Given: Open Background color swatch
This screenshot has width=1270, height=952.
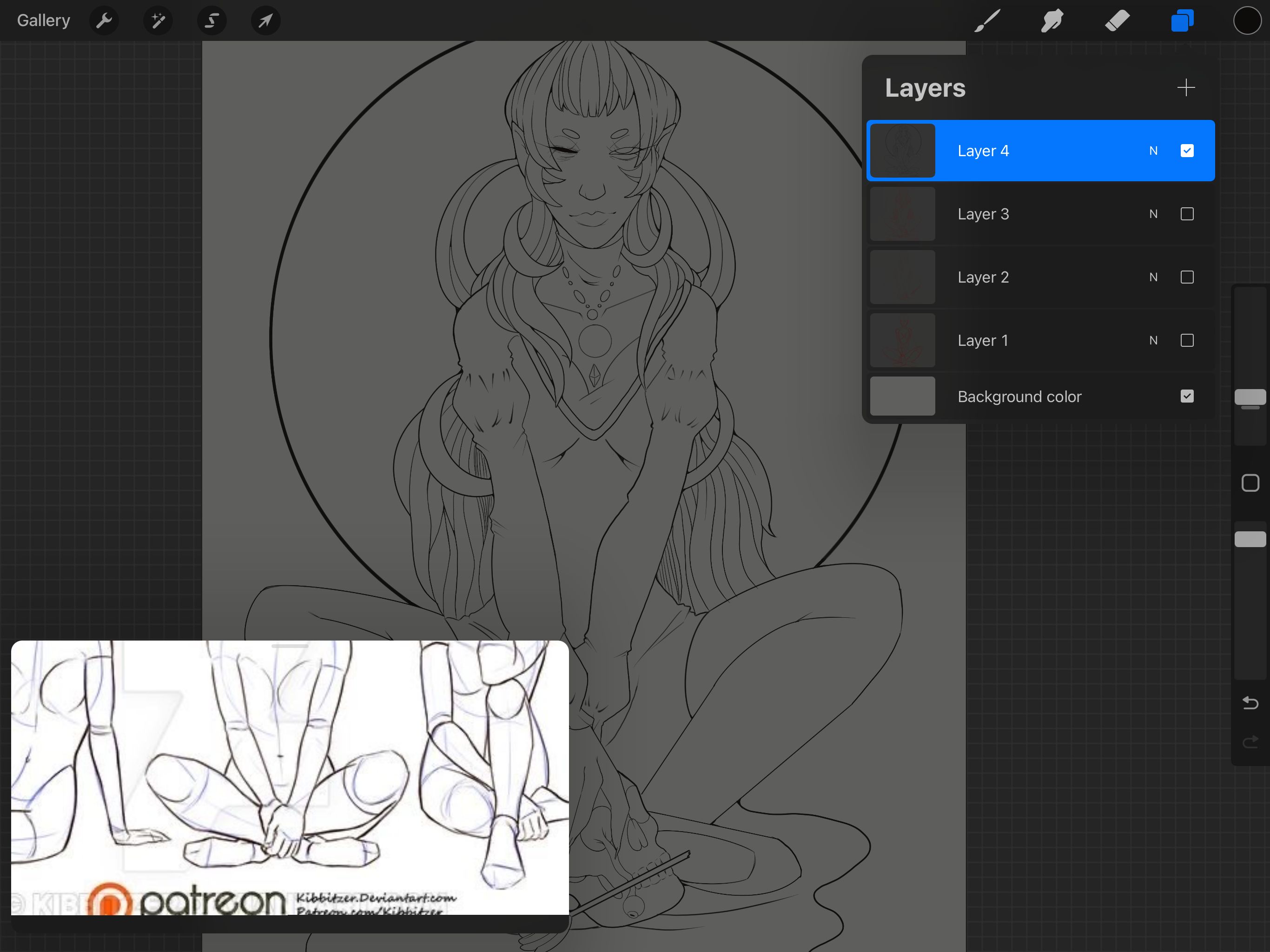Looking at the screenshot, I should [x=903, y=396].
